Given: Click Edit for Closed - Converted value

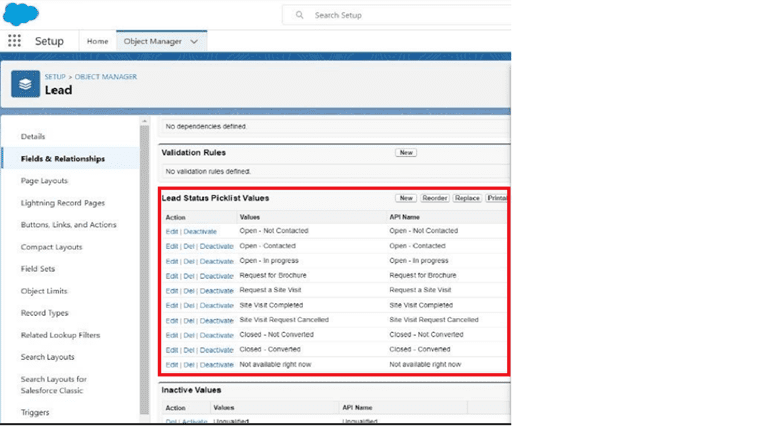Looking at the screenshot, I should (x=171, y=350).
